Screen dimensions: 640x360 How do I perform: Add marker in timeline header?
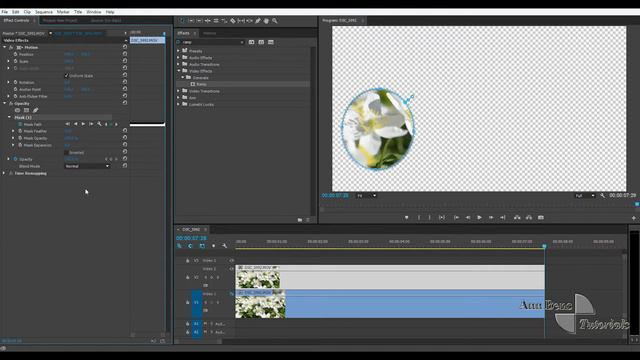click(x=213, y=246)
